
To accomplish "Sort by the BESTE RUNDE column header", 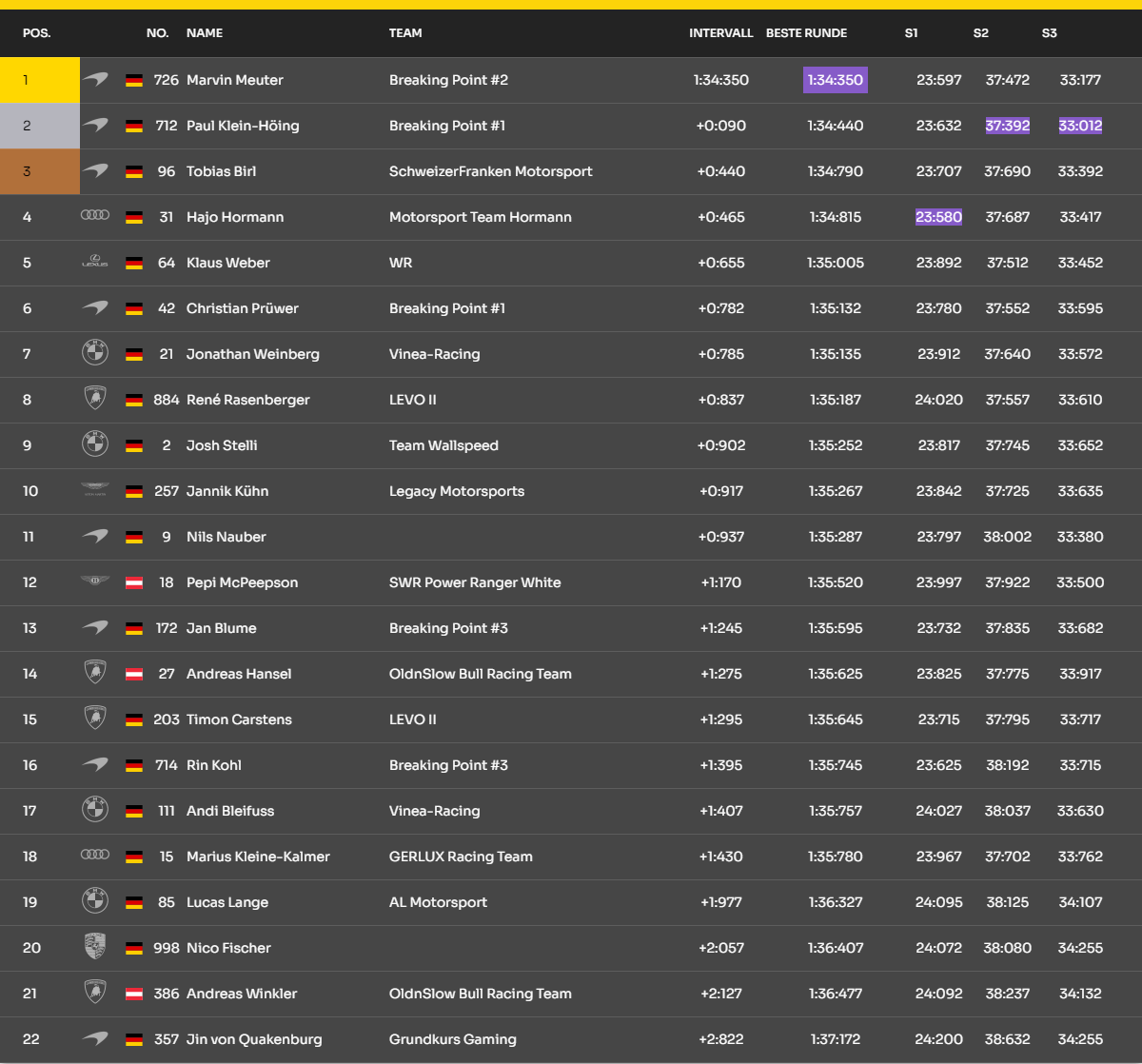I will point(806,32).
